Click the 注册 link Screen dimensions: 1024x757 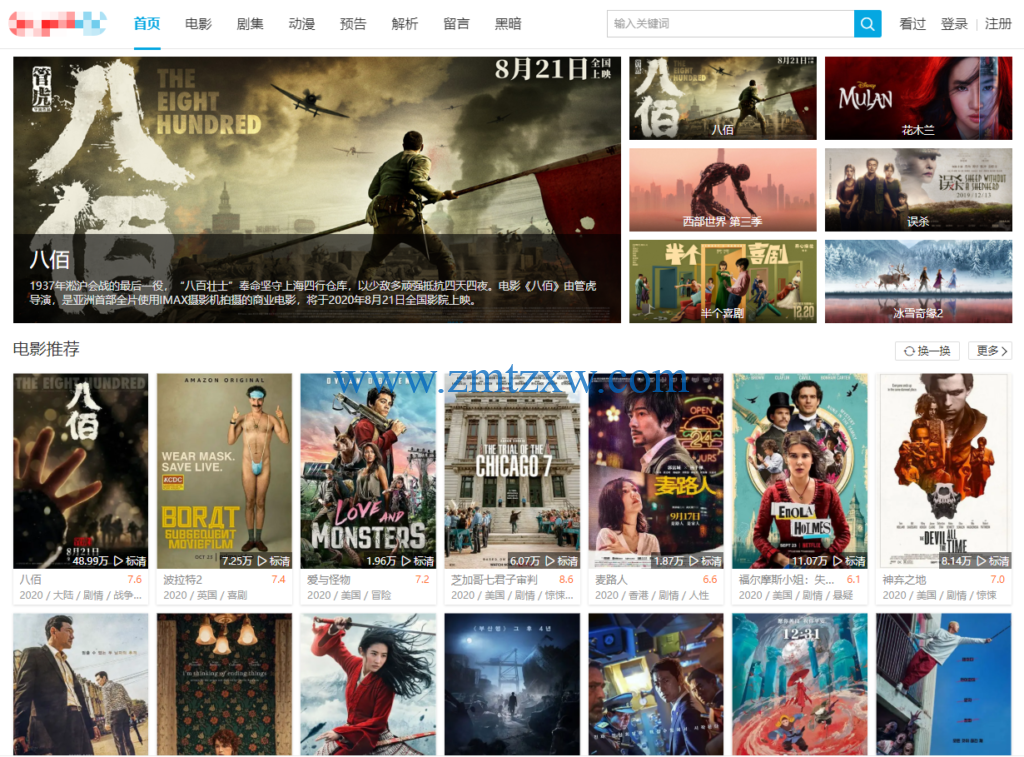[998, 24]
